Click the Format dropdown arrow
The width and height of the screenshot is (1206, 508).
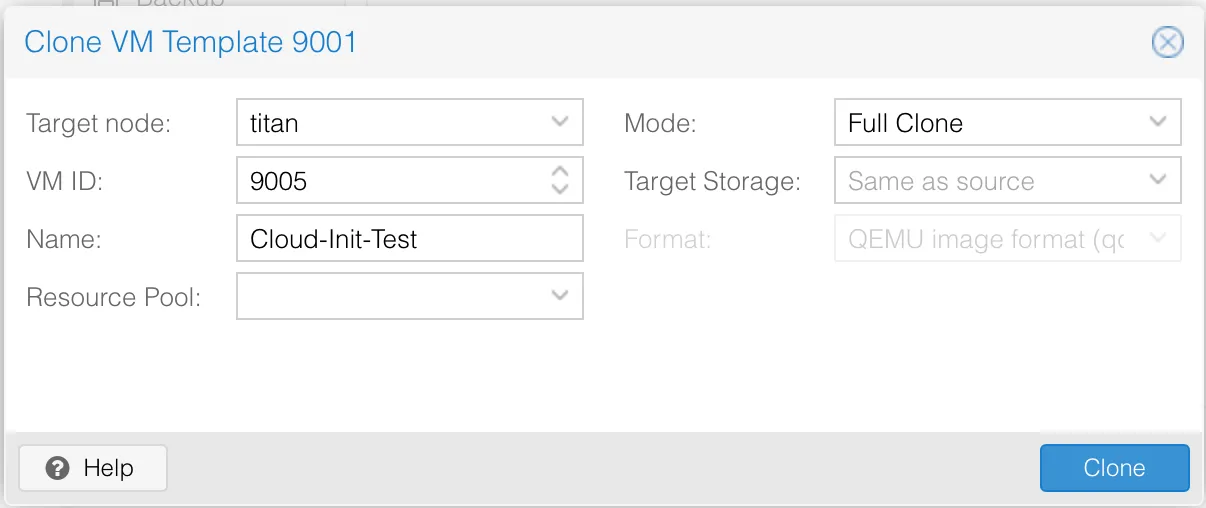[x=1158, y=238]
